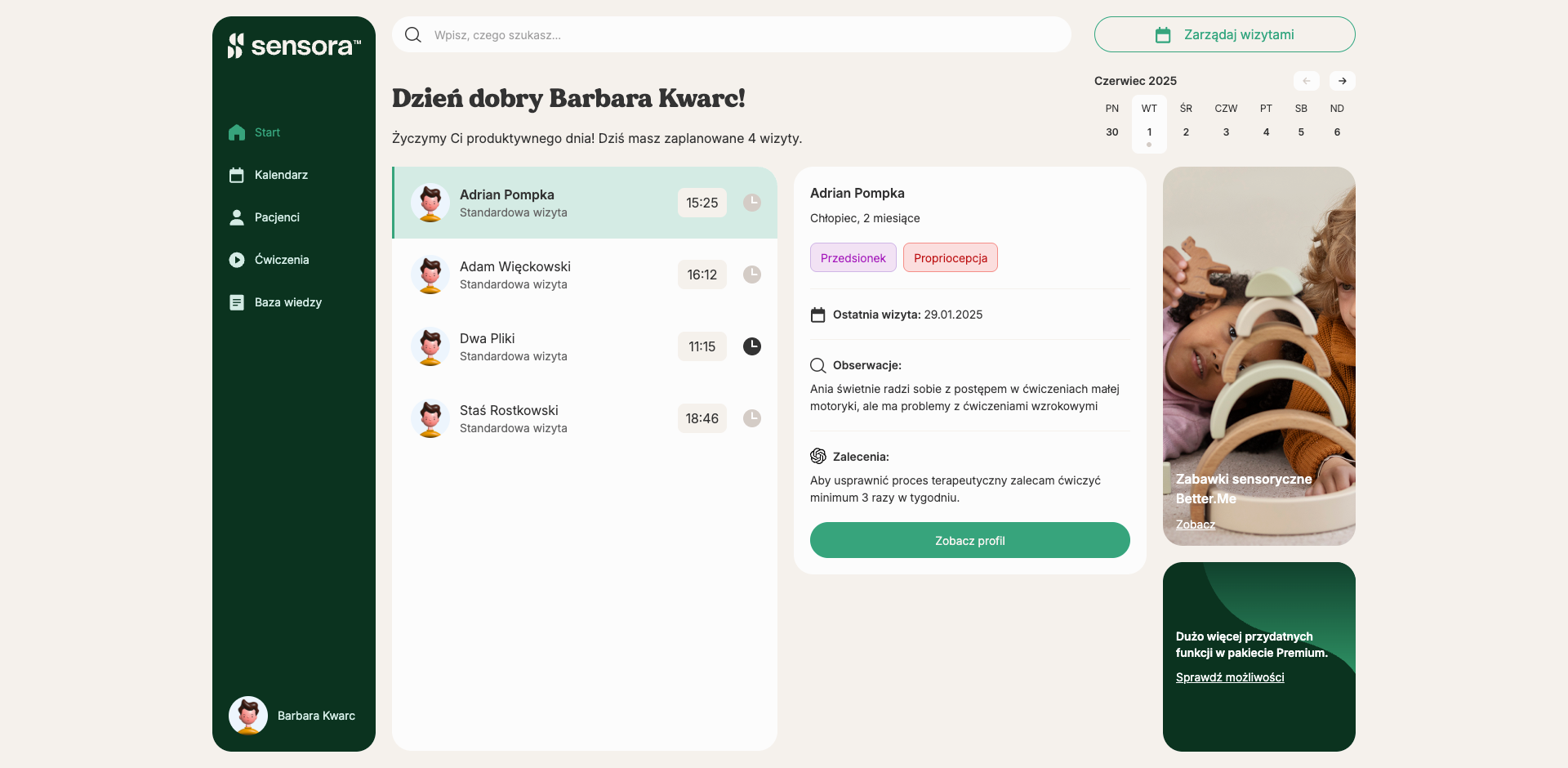Viewport: 1568px width, 768px height.
Task: Click the clock icon for Staś Rostkowski
Action: 752,418
